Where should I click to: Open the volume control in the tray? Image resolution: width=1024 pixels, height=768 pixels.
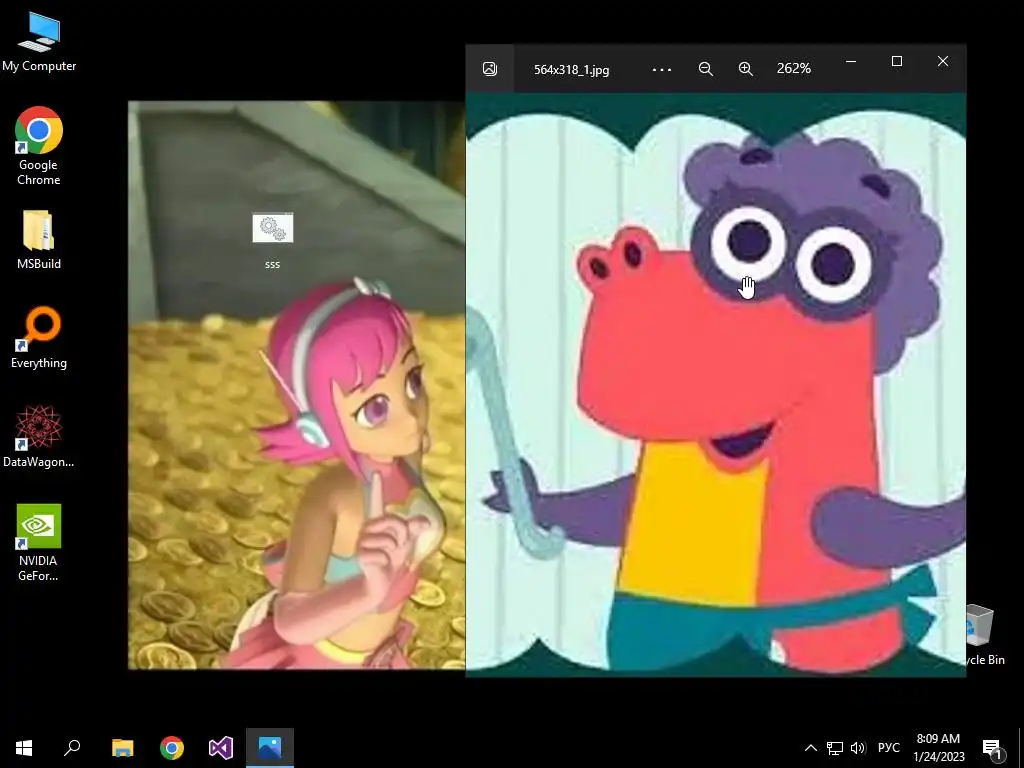(858, 748)
